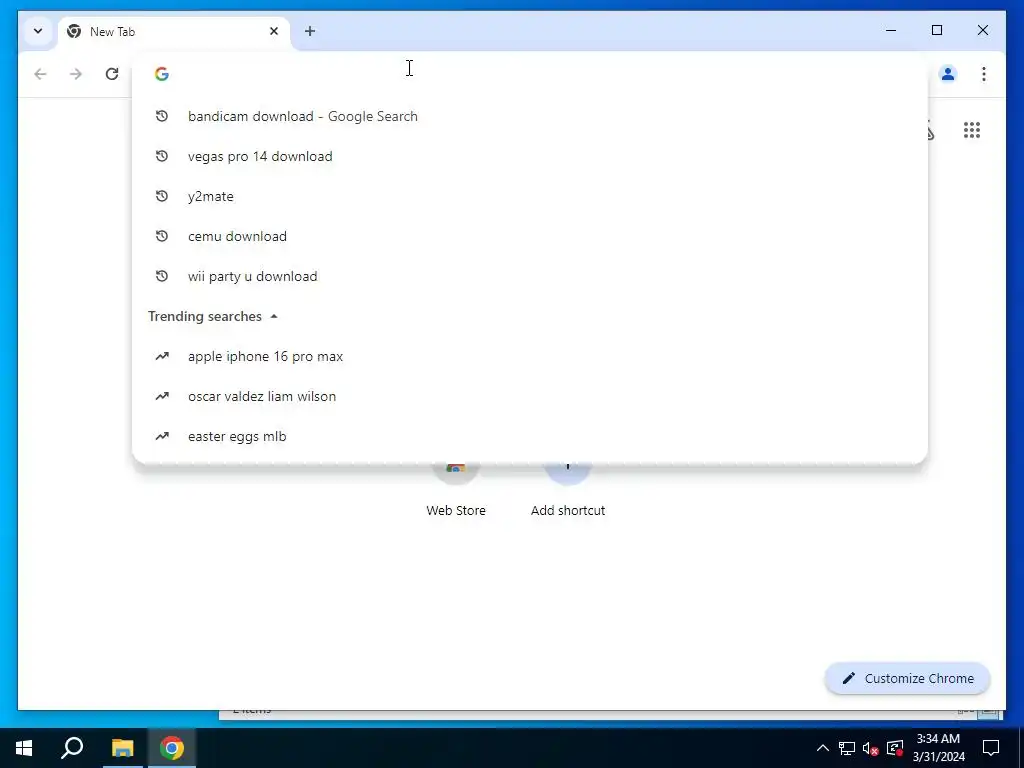Select the cemu download suggestion

pyautogui.click(x=530, y=236)
